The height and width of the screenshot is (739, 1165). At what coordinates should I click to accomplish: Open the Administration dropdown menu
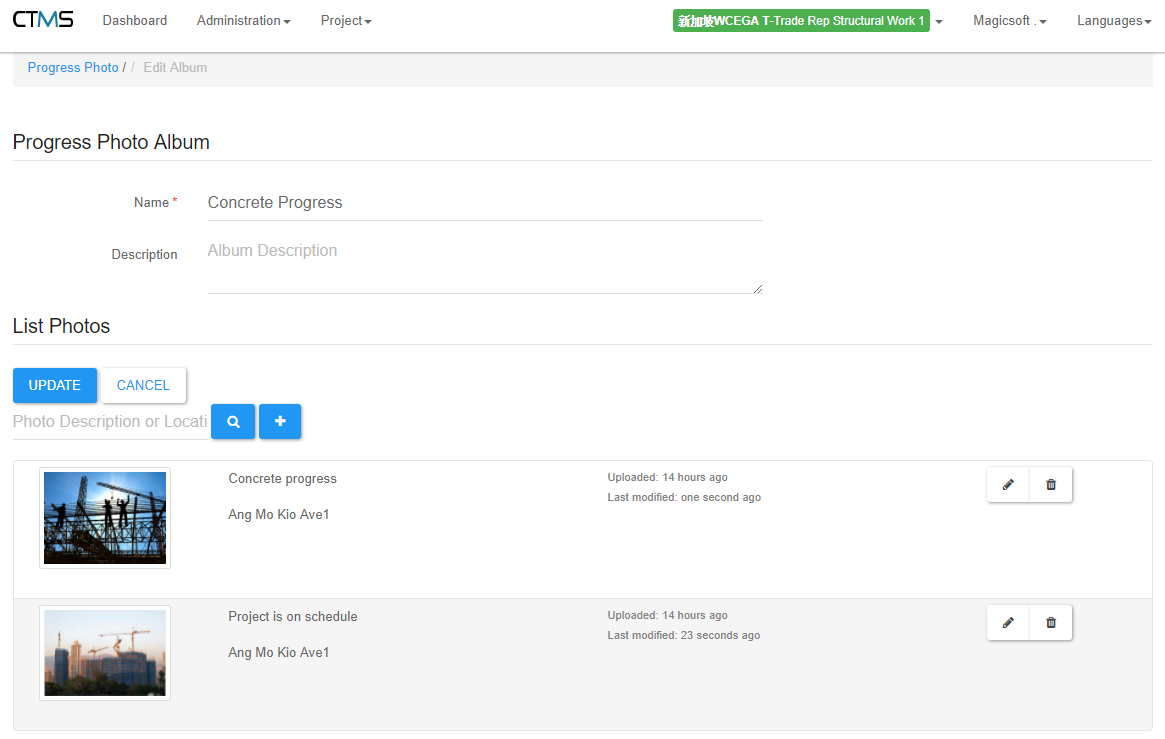coord(244,21)
